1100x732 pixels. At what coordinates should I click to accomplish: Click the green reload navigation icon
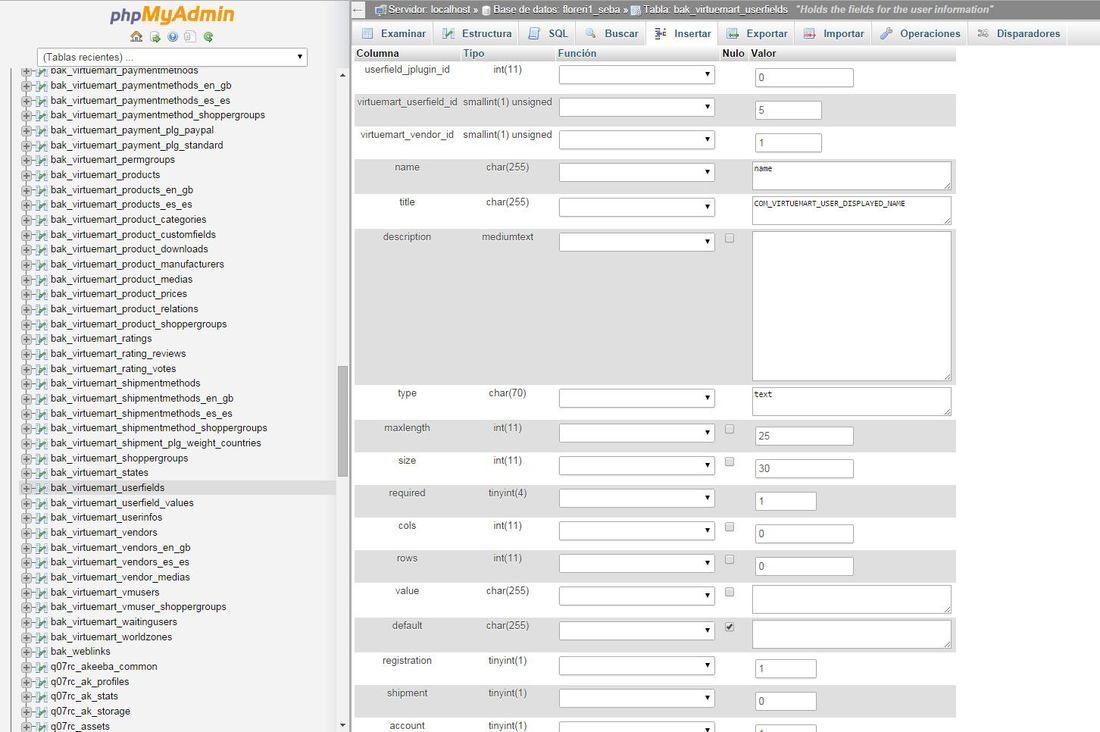(x=208, y=37)
